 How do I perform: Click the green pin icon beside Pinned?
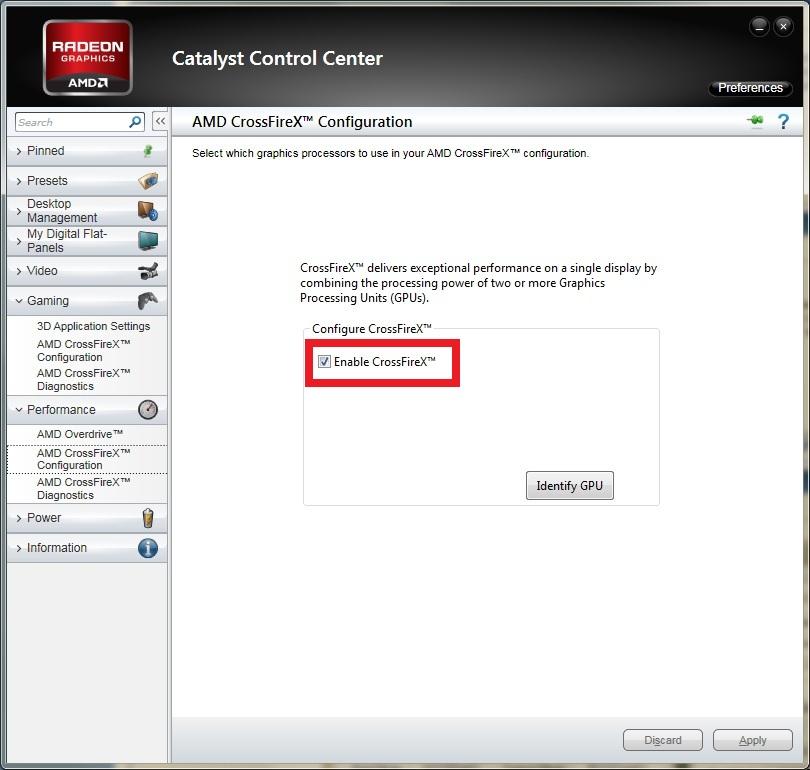coord(148,151)
